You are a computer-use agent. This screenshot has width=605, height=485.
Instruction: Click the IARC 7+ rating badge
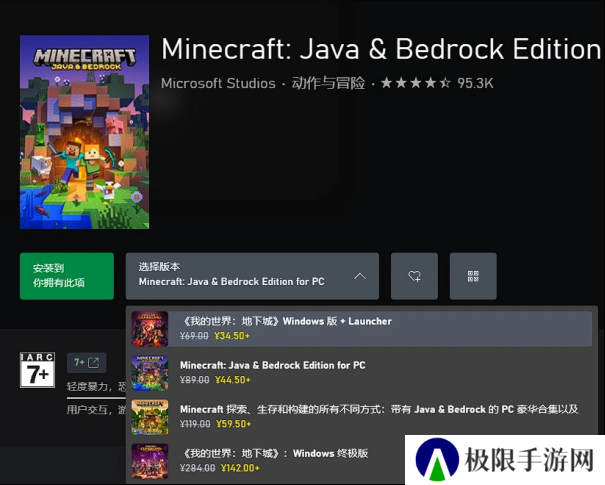[37, 370]
